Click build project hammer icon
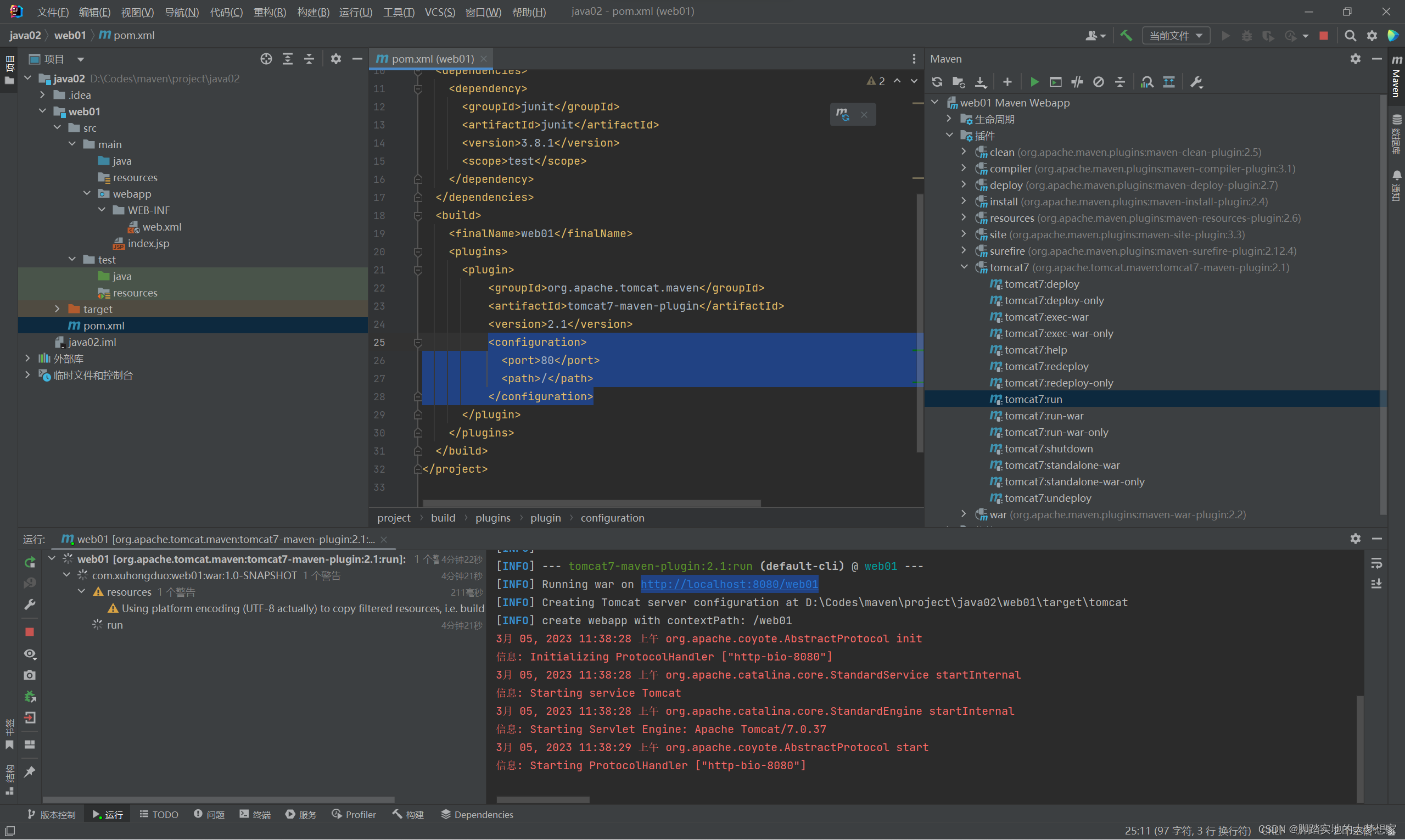This screenshot has height=840, width=1405. pyautogui.click(x=1126, y=36)
